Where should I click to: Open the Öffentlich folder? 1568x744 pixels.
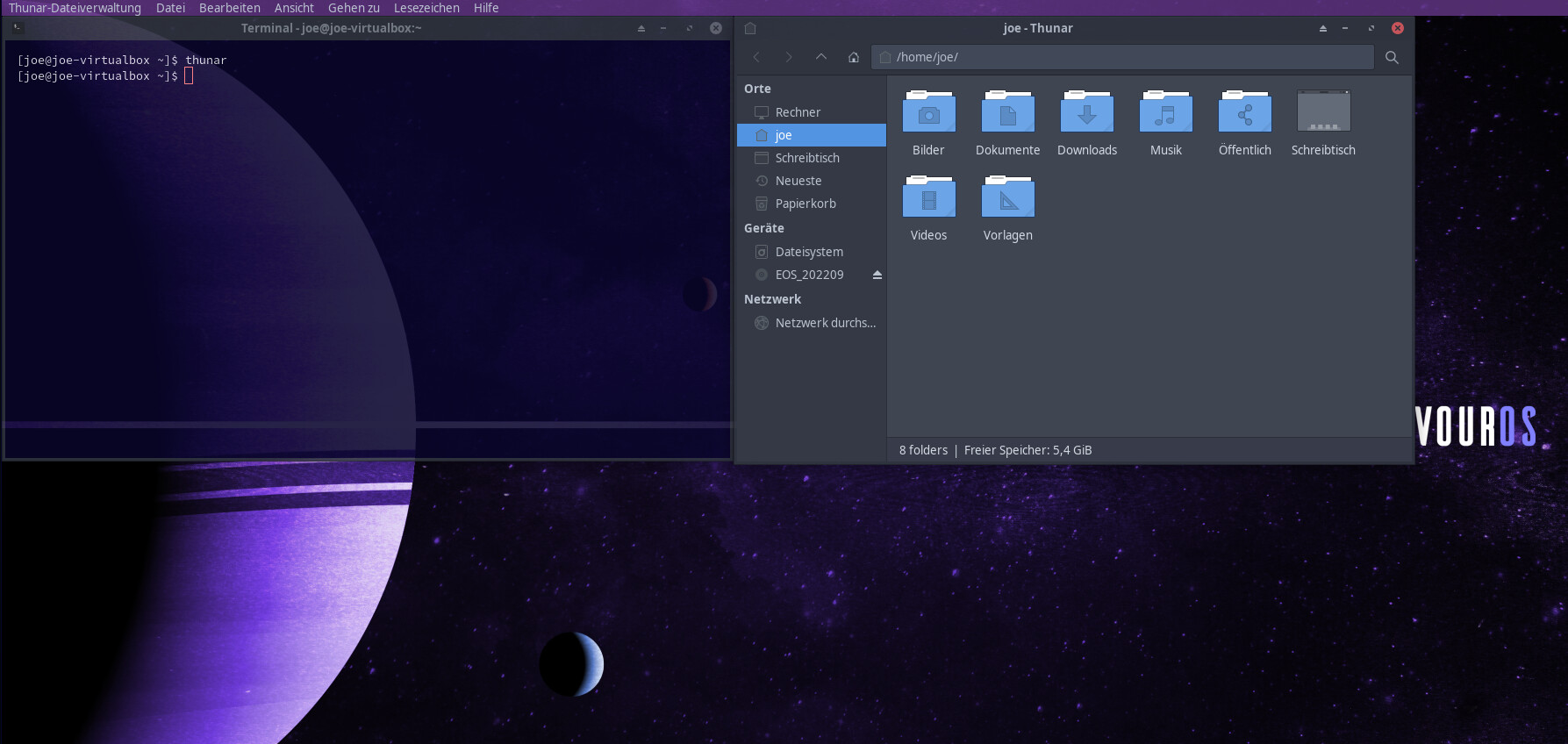click(x=1244, y=123)
